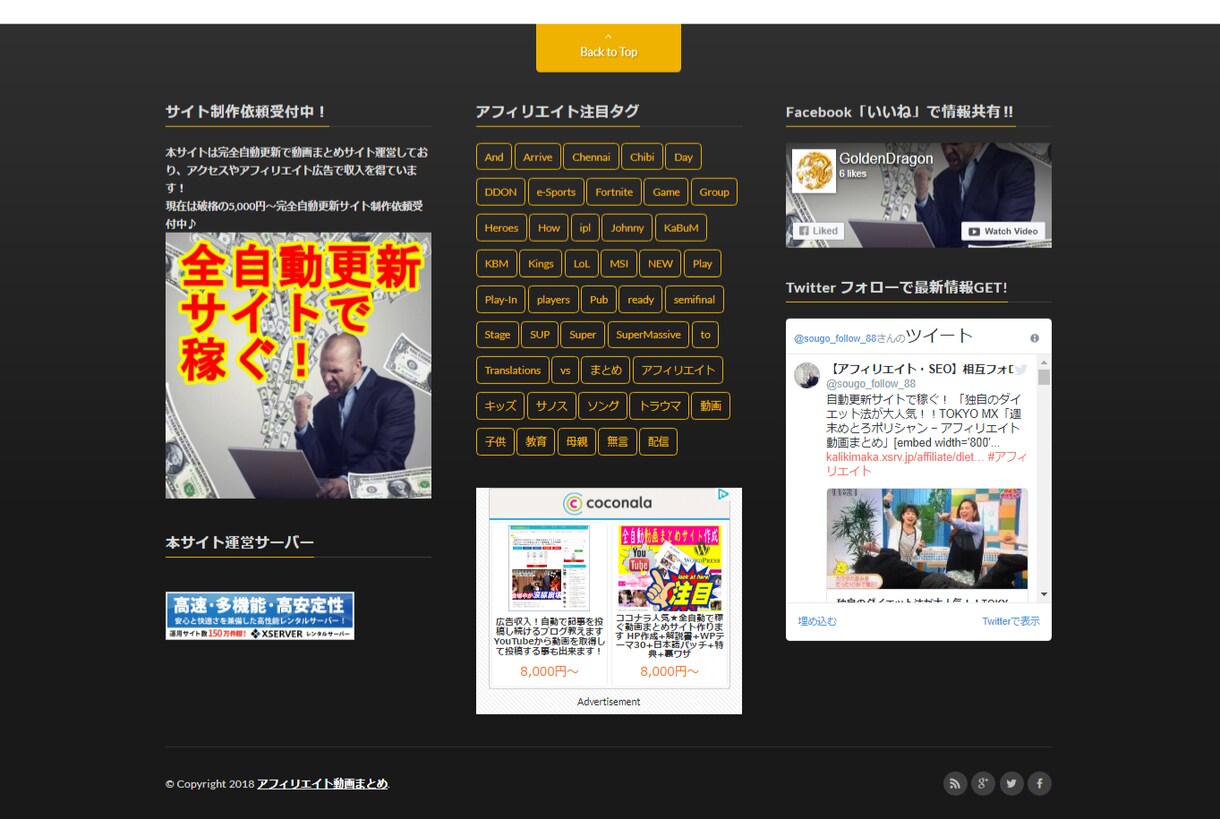Select the 'ready' tag

coord(641,299)
